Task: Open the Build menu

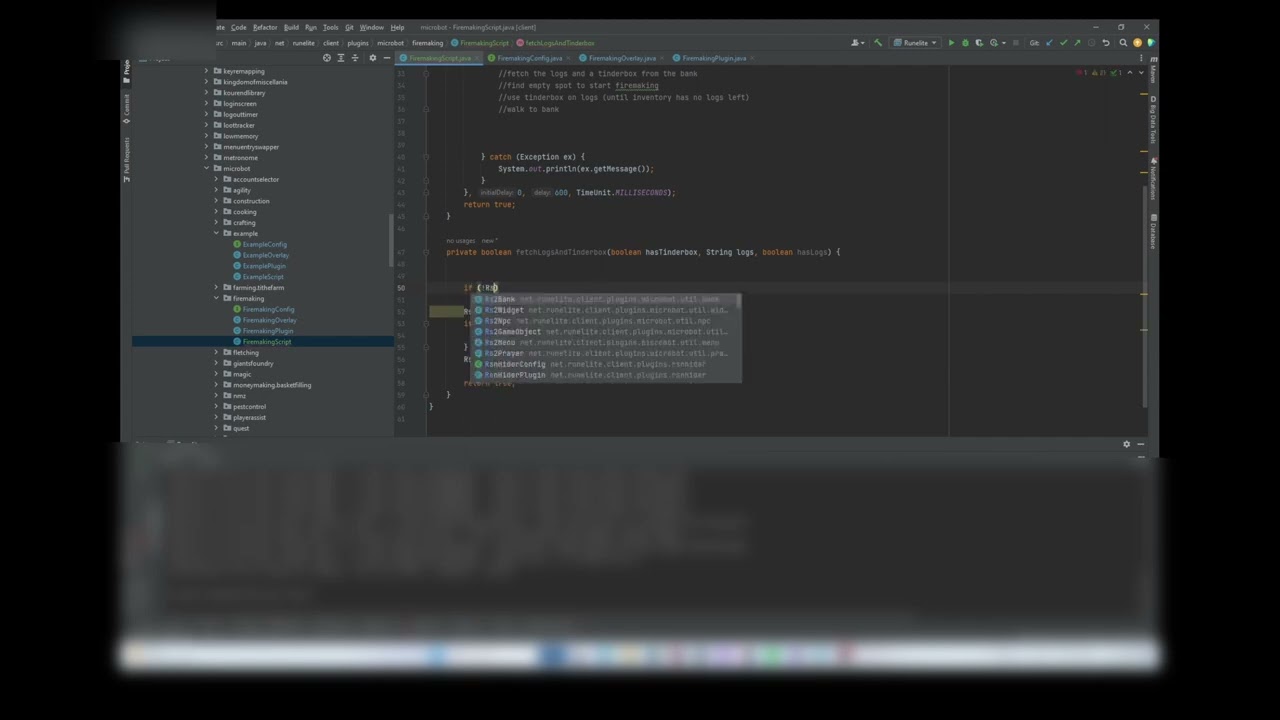Action: (291, 27)
